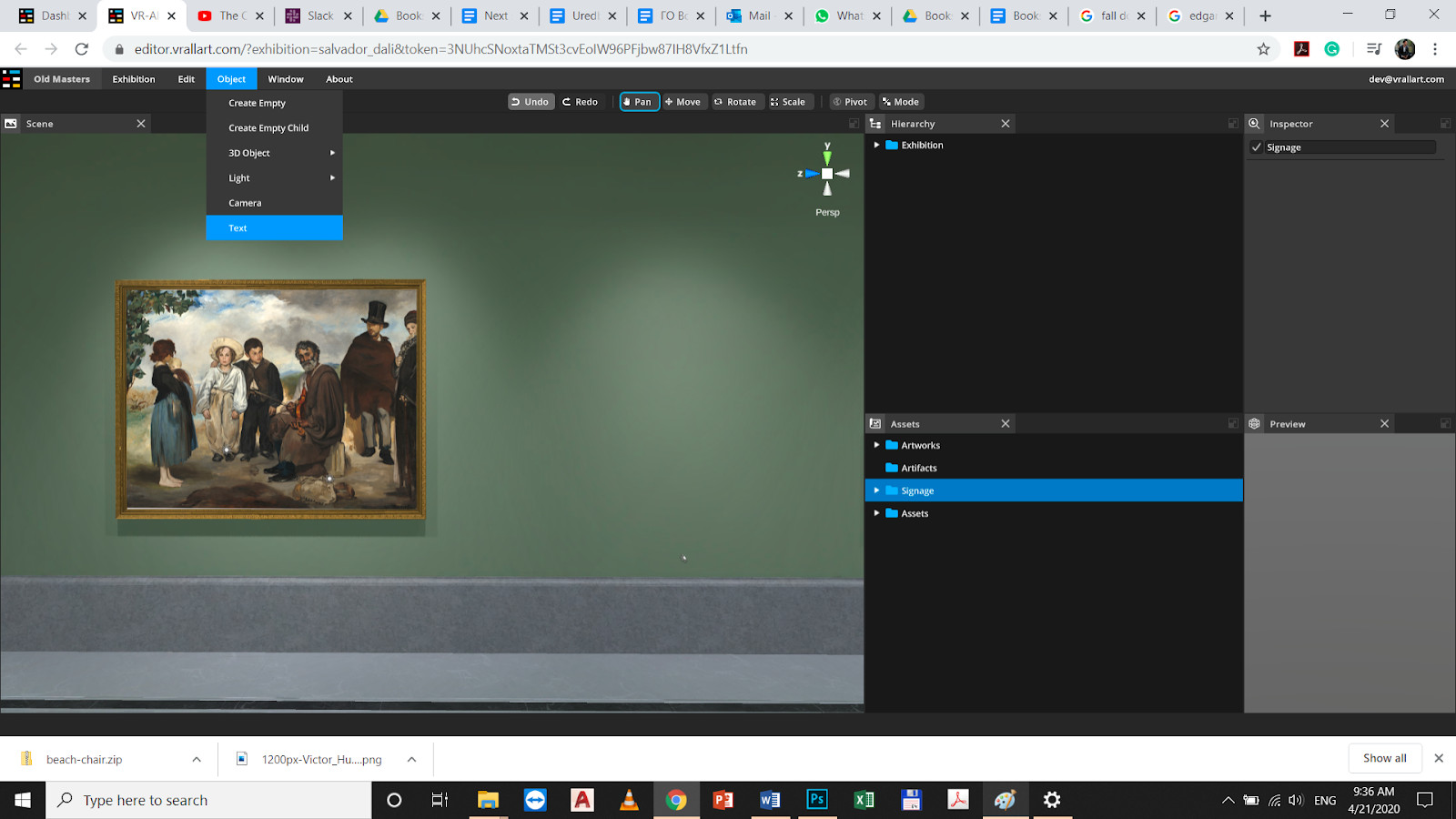Image resolution: width=1456 pixels, height=819 pixels.
Task: Select the Move tool
Action: (683, 102)
